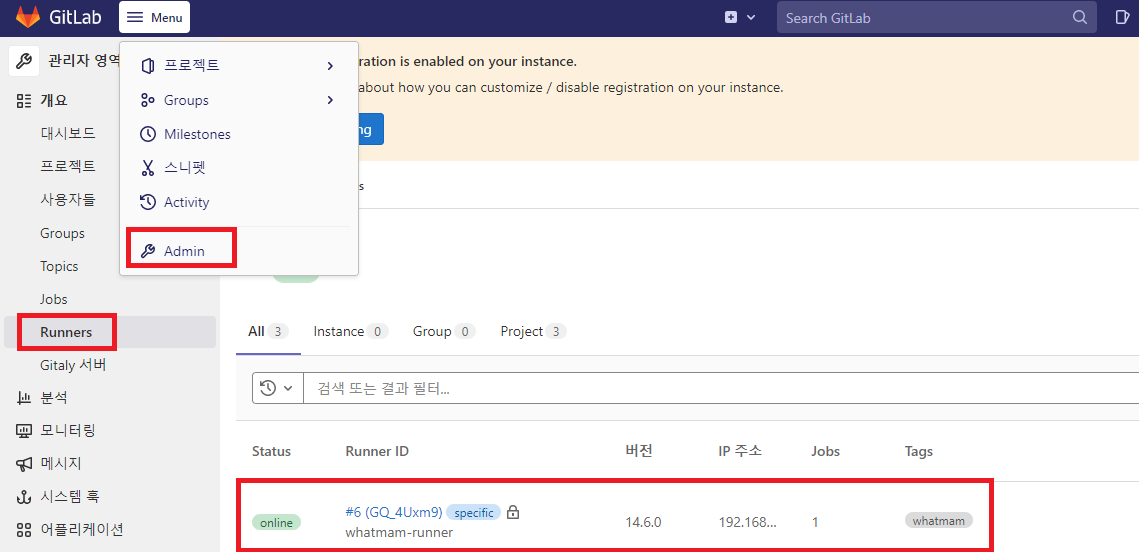Click the 메시지 megaphone icon

[23, 463]
